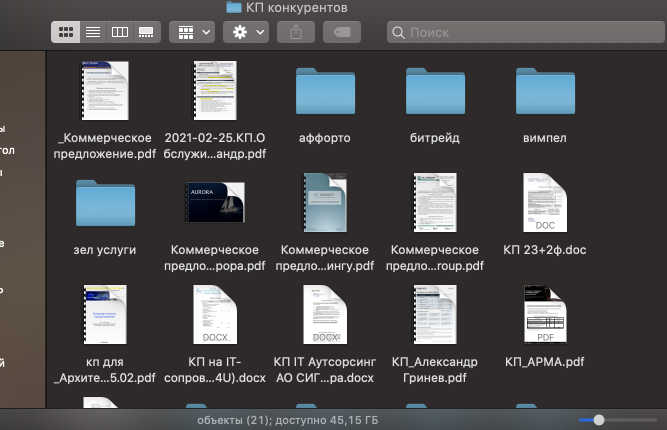
Task: Click the аффорто folder name
Action: tap(325, 138)
